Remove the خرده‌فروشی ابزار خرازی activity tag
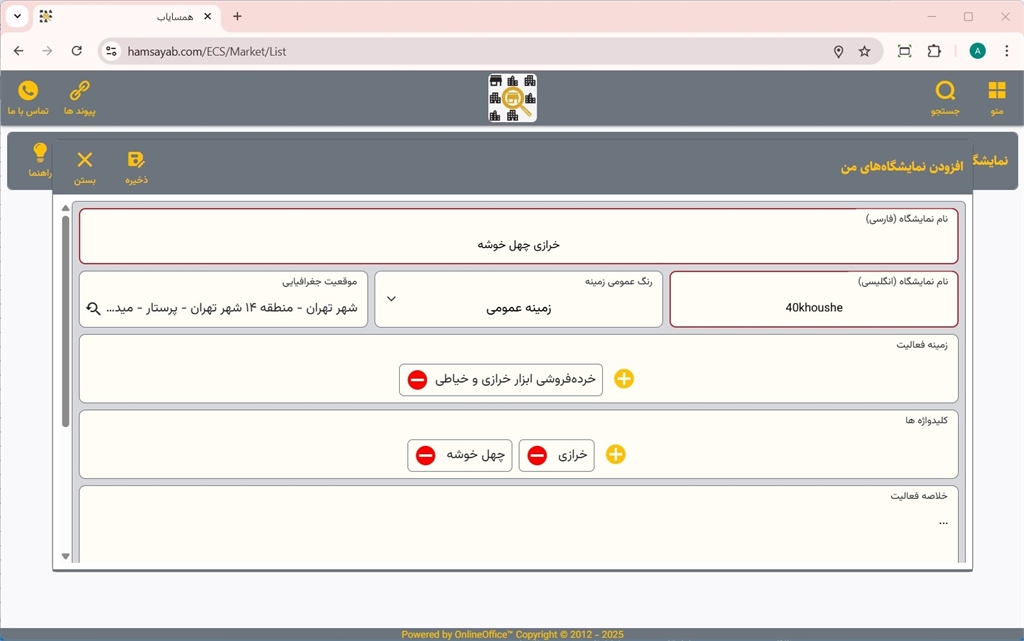Image resolution: width=1024 pixels, height=641 pixels. pyautogui.click(x=418, y=380)
